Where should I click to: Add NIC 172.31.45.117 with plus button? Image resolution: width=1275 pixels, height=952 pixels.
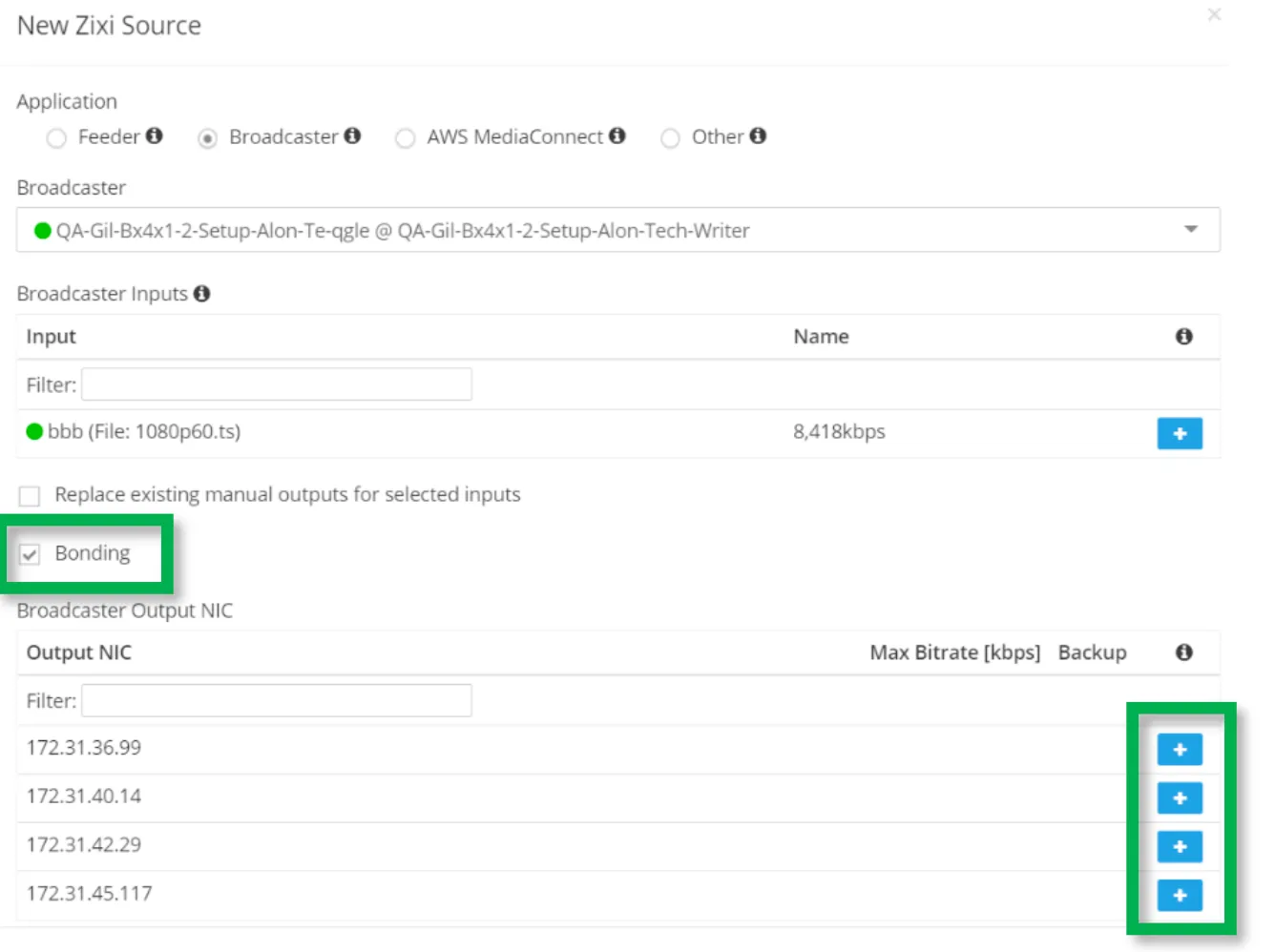pyautogui.click(x=1180, y=895)
